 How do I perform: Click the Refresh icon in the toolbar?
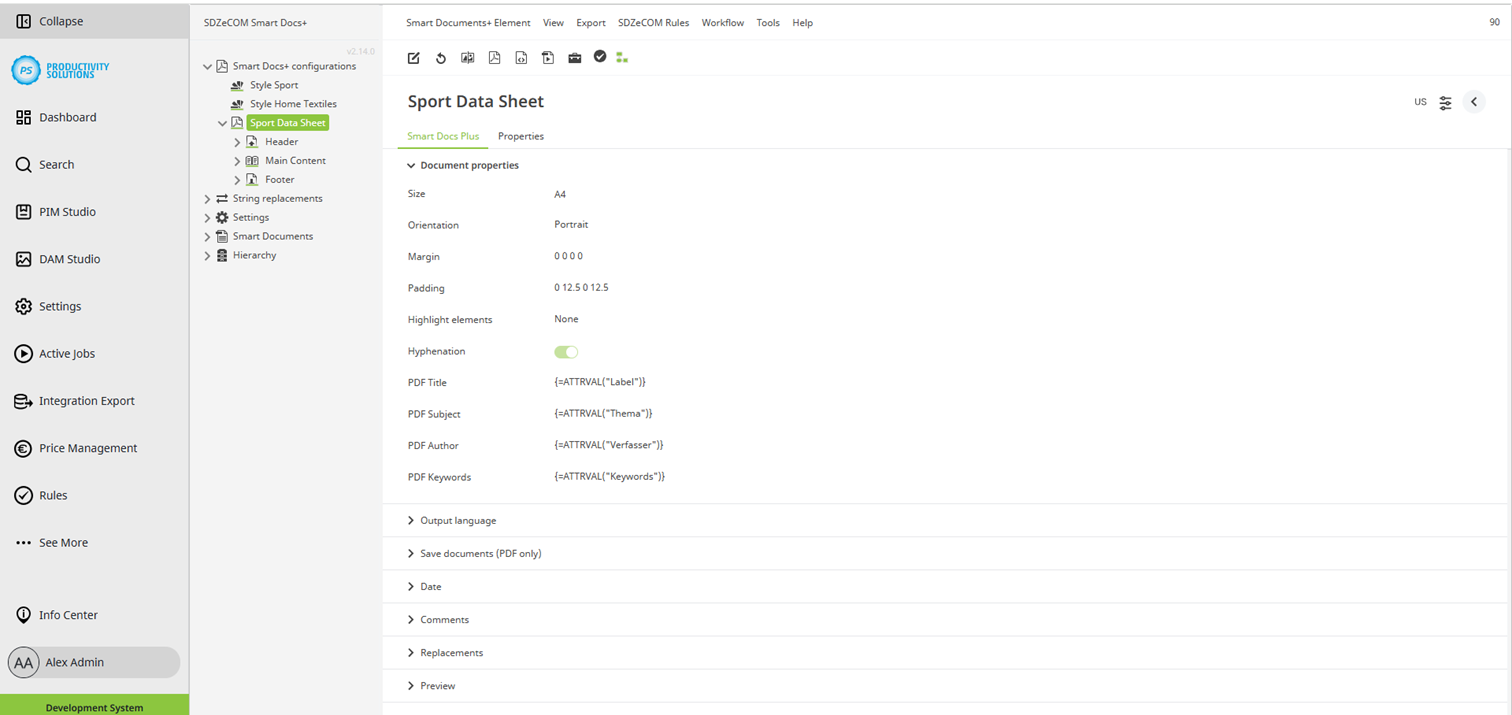(440, 58)
